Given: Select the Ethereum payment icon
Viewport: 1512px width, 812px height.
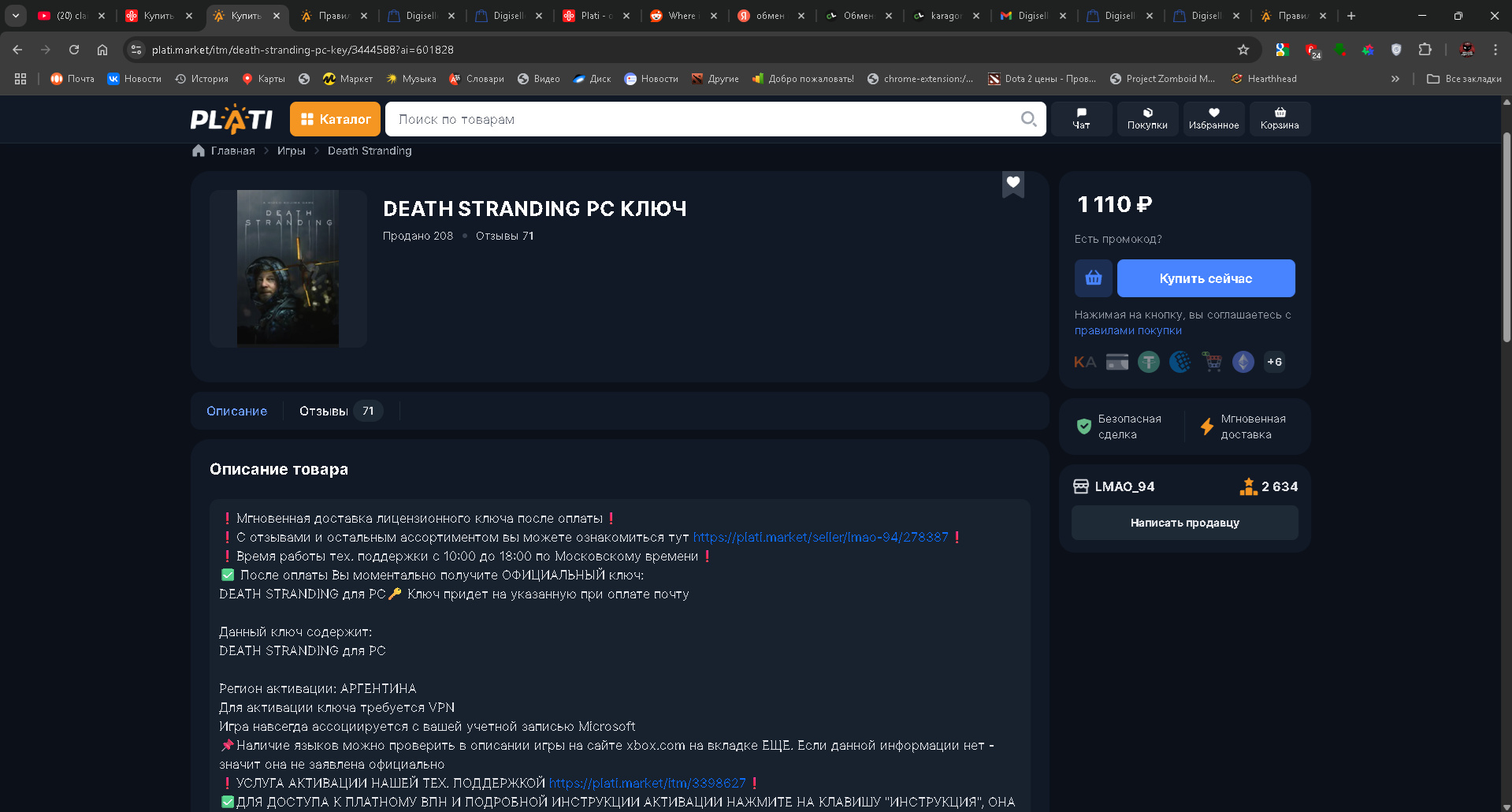Looking at the screenshot, I should coord(1243,362).
